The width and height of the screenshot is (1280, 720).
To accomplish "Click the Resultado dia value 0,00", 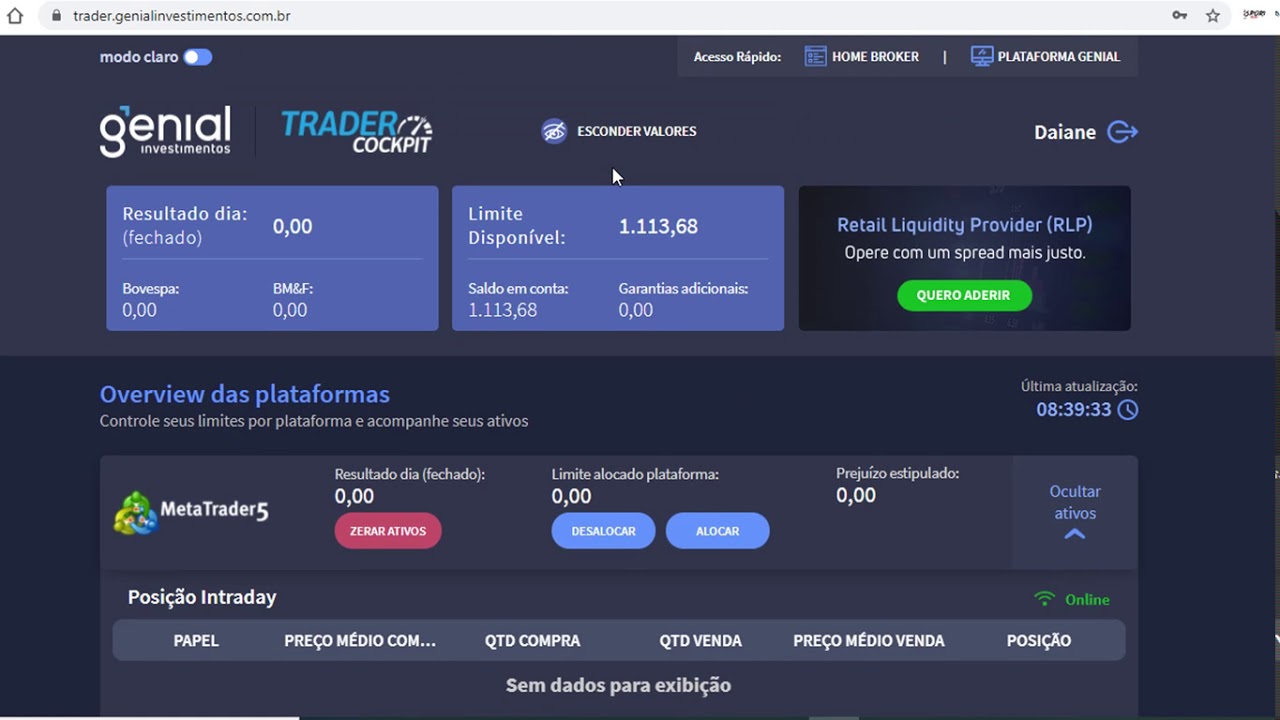I will coord(292,227).
